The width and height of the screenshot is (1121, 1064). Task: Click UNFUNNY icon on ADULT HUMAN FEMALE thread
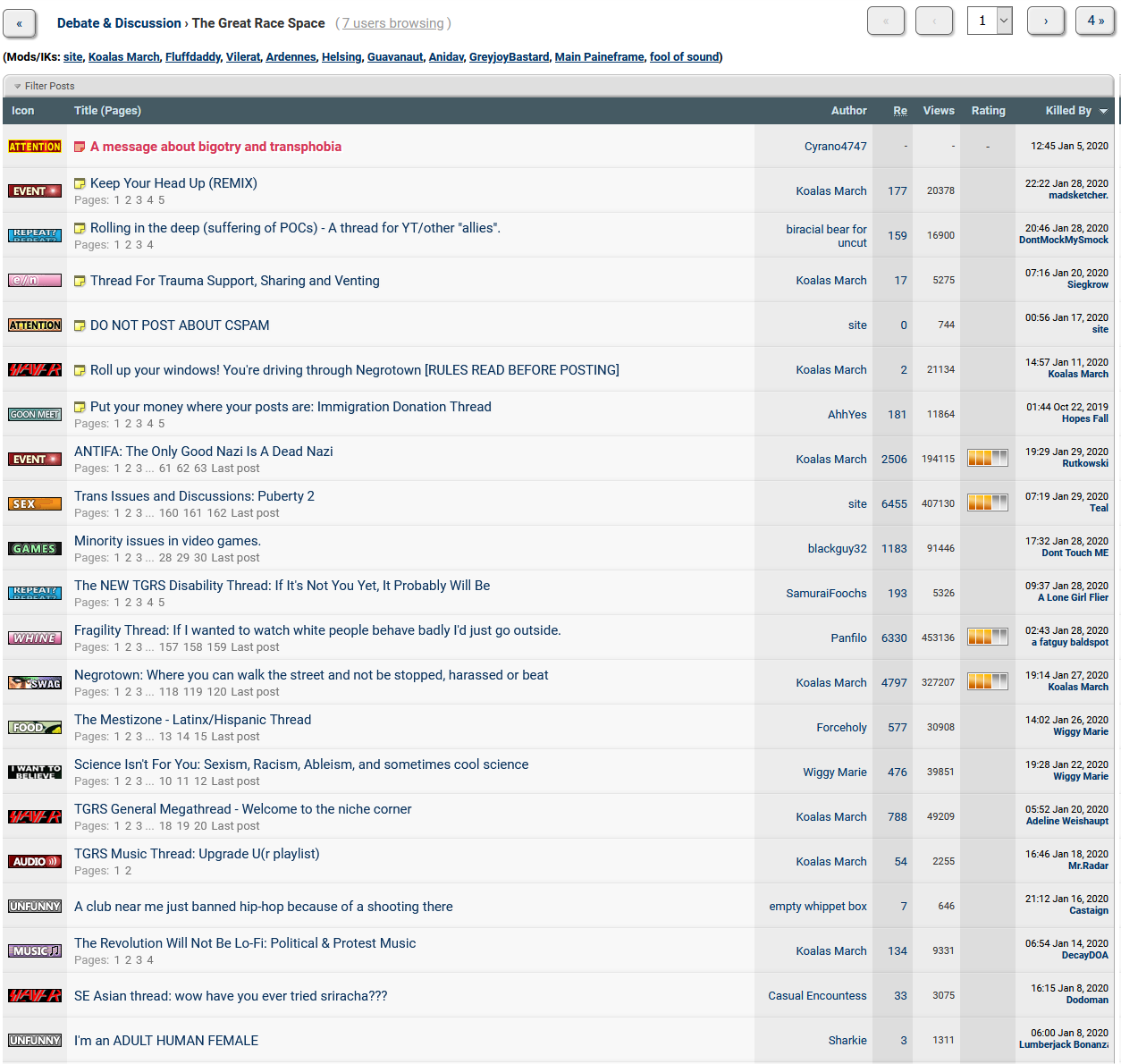pos(35,1041)
